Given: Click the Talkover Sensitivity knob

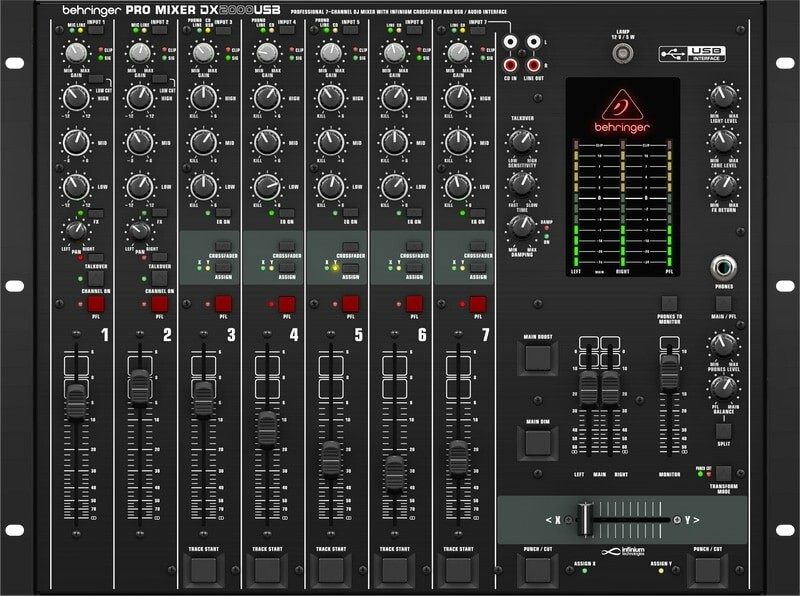Looking at the screenshot, I should 522,141.
